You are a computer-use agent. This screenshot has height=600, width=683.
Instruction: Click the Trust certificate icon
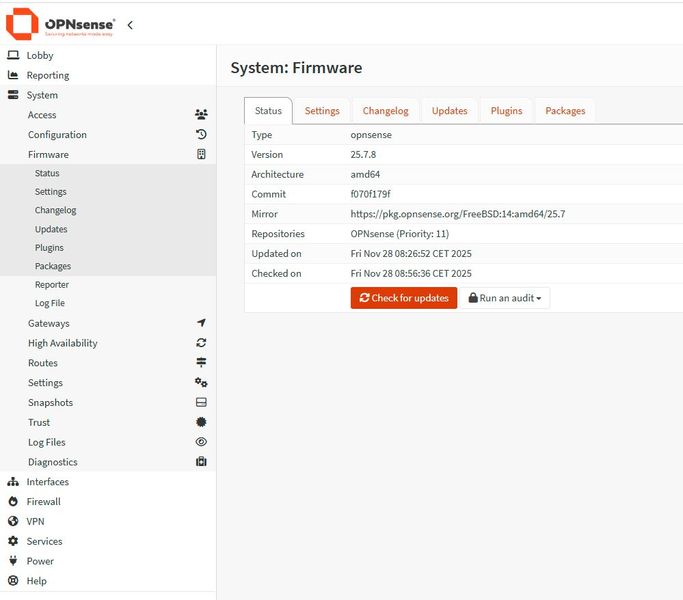[x=201, y=422]
